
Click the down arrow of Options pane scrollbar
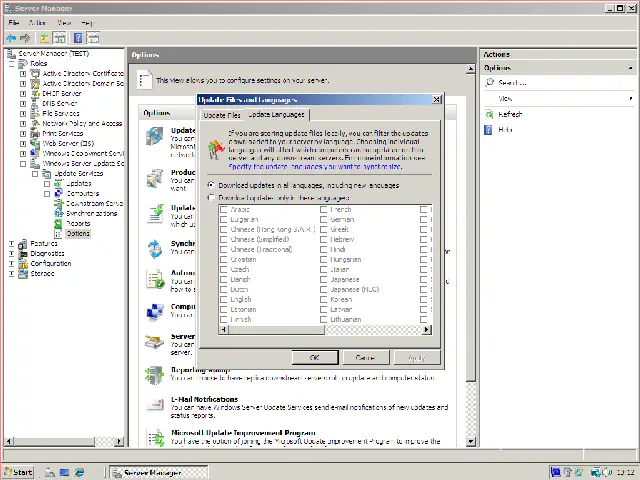coord(470,441)
